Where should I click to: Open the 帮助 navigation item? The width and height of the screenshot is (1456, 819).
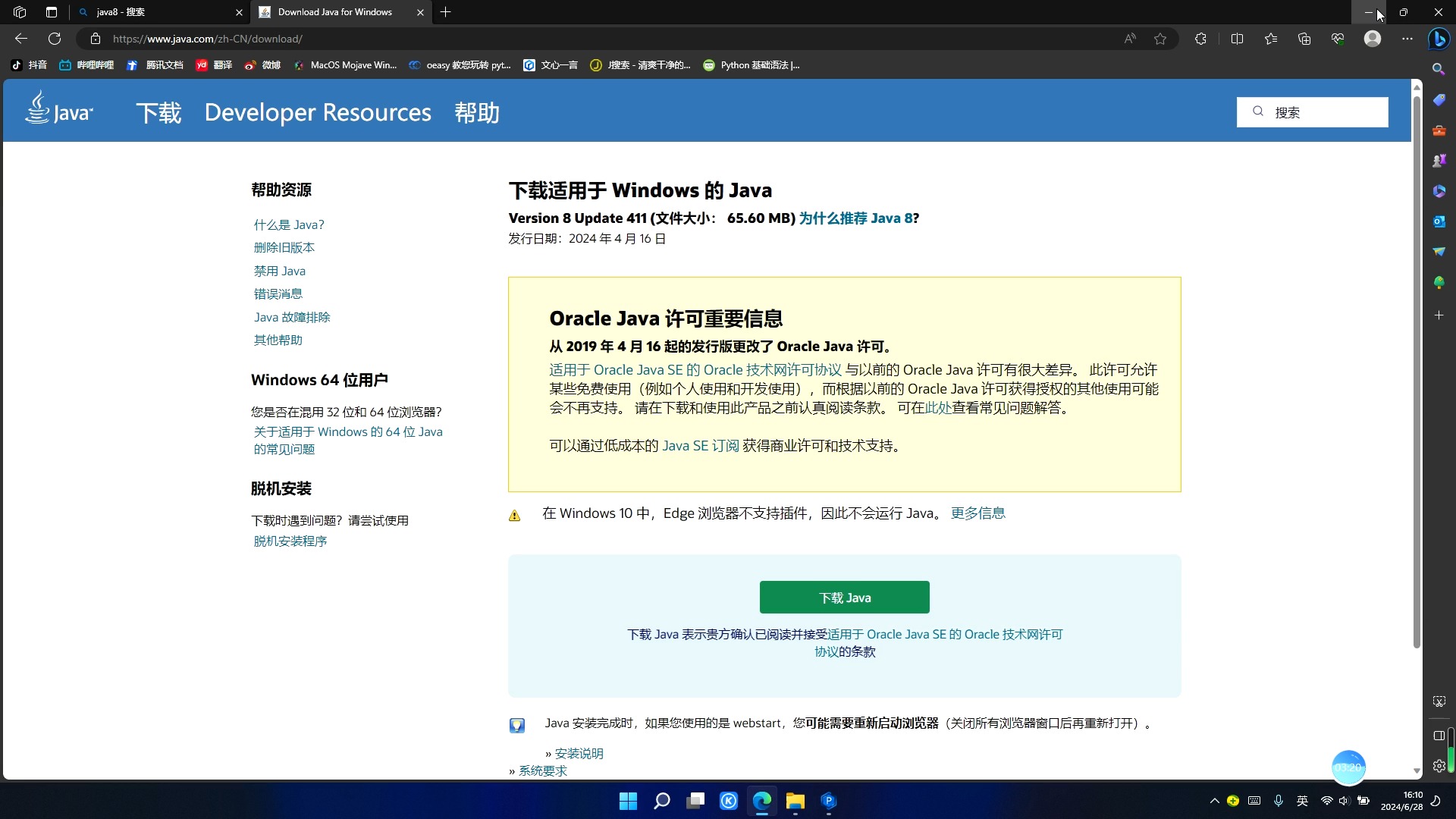click(x=477, y=113)
